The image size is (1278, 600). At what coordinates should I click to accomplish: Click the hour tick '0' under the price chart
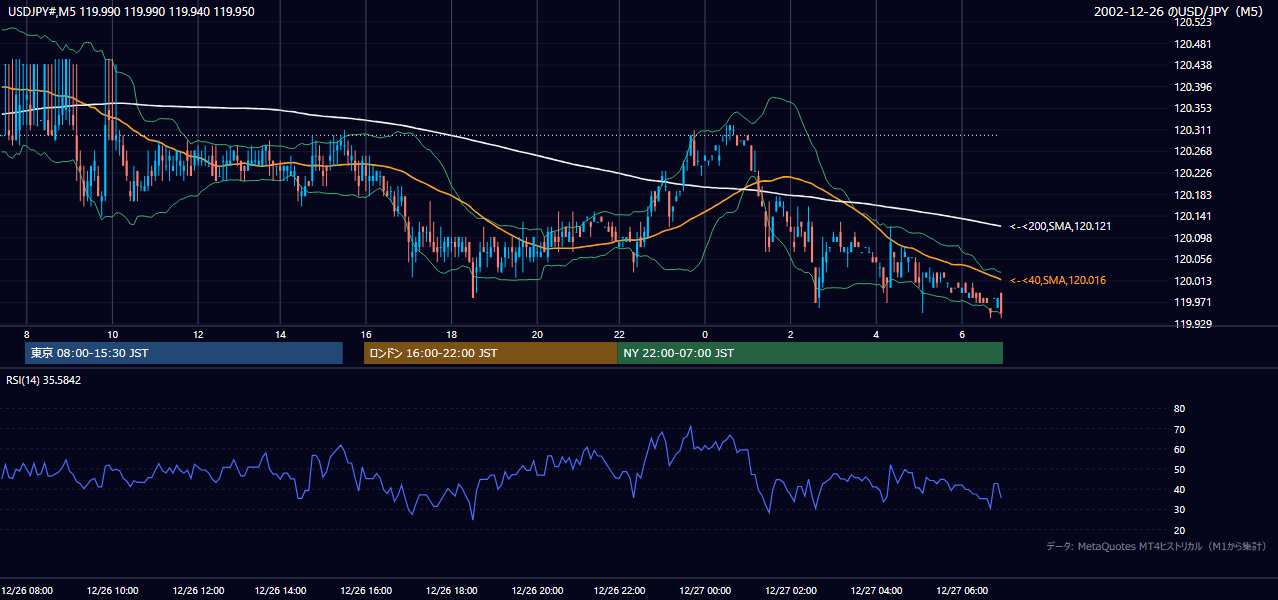[705, 334]
